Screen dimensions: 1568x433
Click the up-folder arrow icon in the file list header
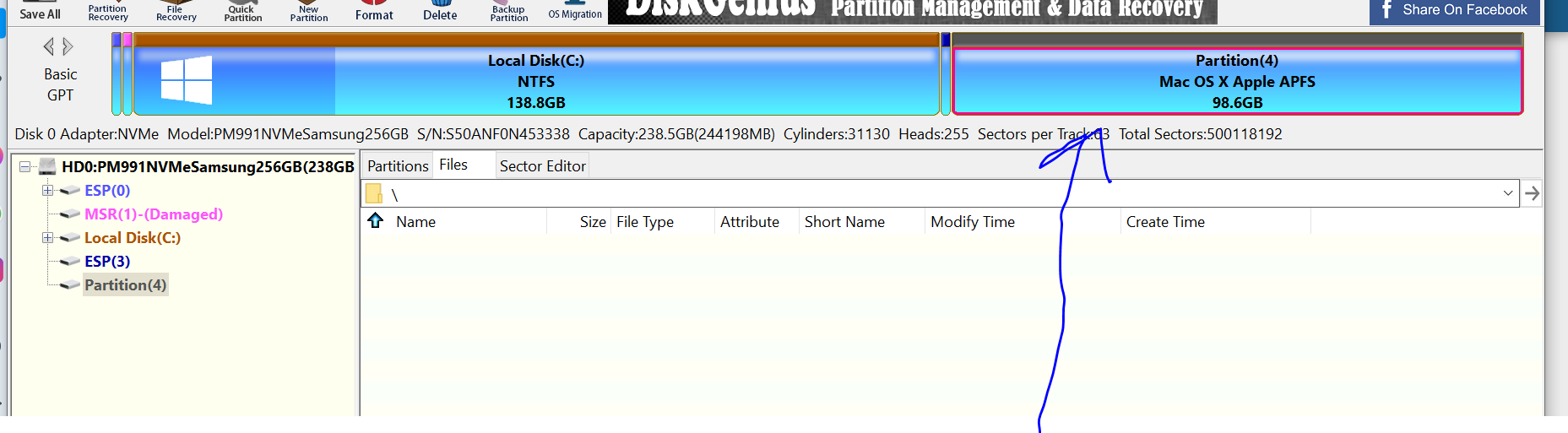point(376,220)
